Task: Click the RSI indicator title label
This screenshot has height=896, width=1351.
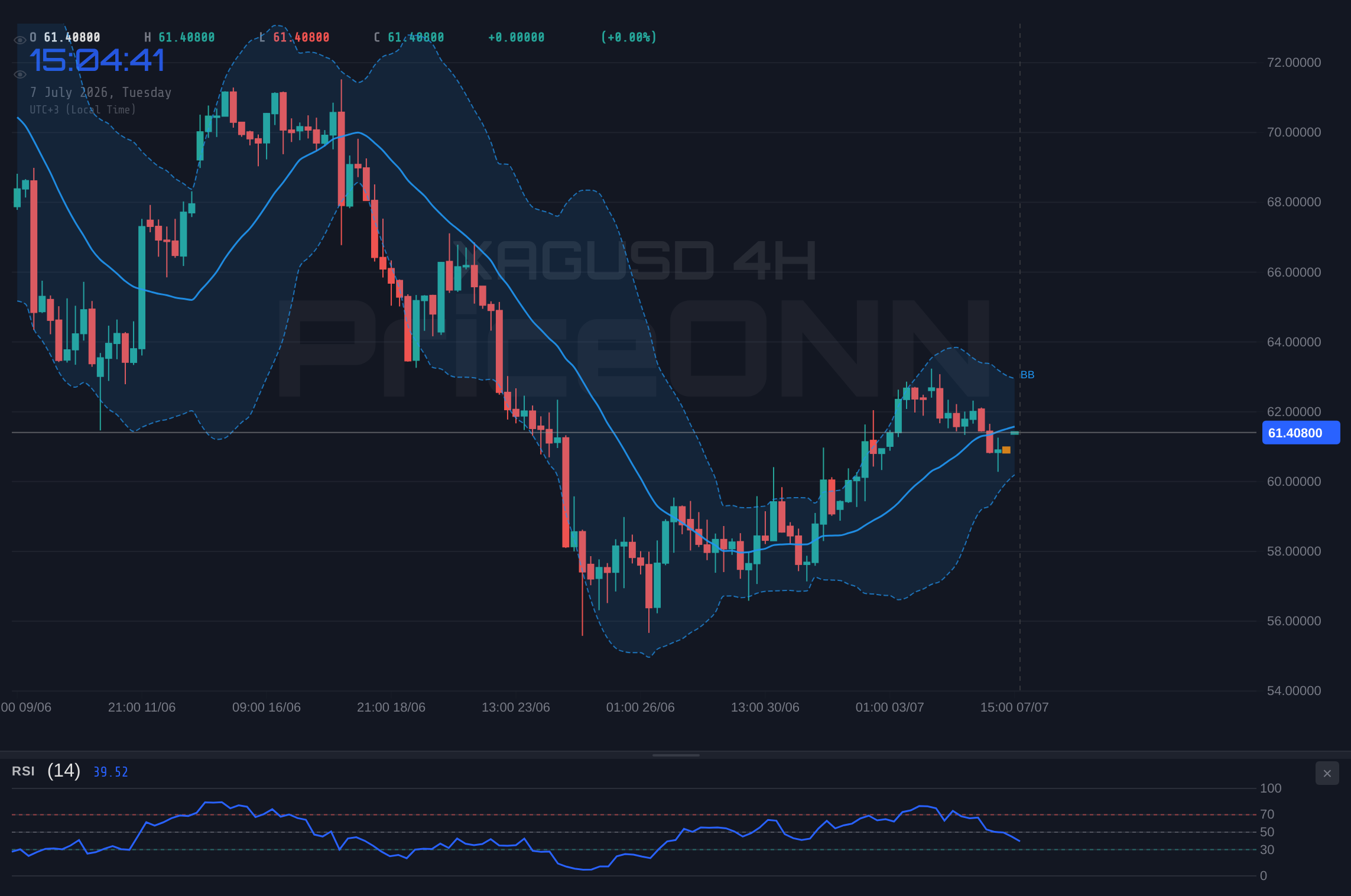Action: point(23,771)
